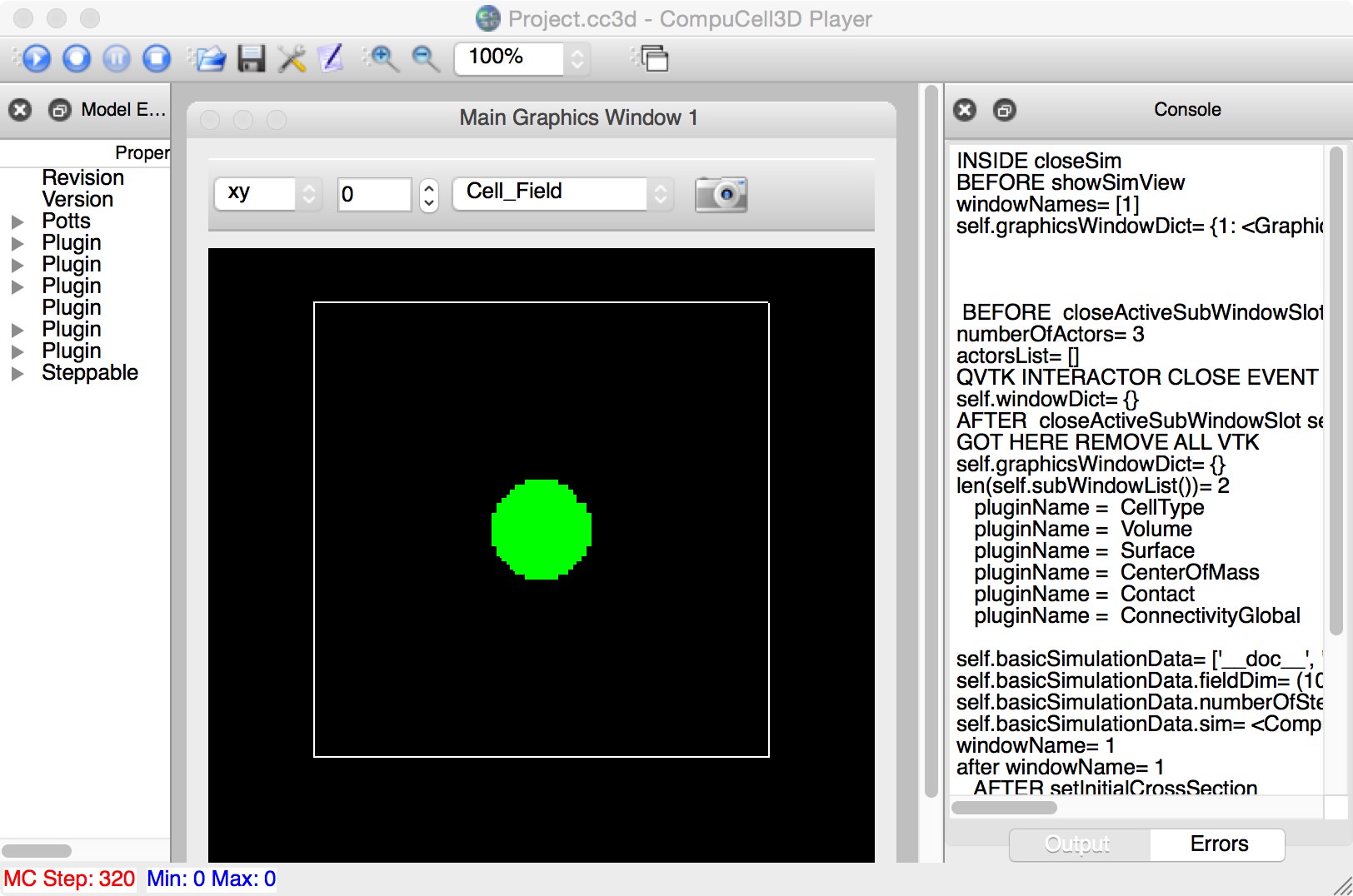This screenshot has width=1353, height=896.
Task: Float the Console panel
Action: tap(1005, 110)
